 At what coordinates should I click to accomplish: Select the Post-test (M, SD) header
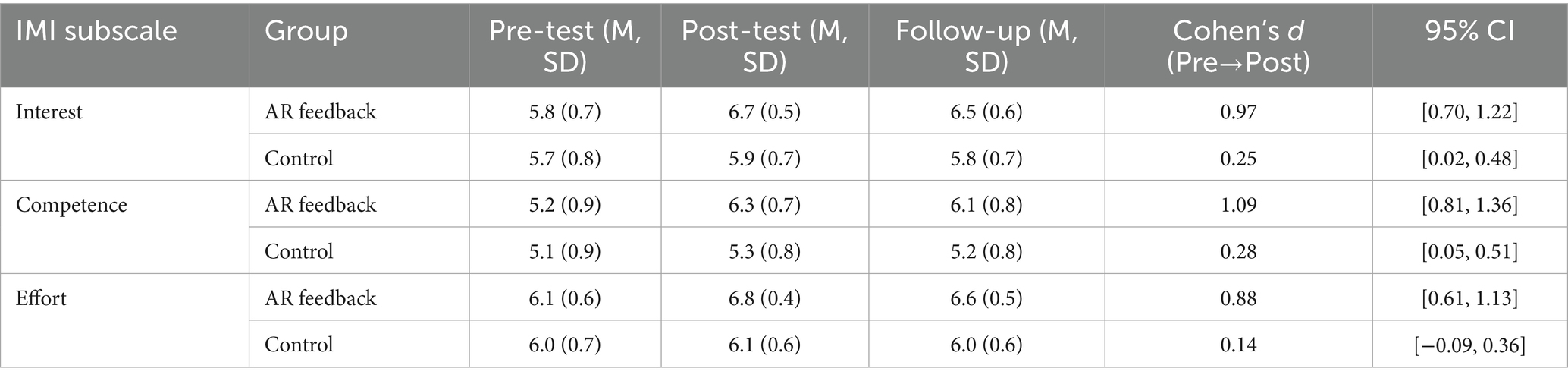point(764,46)
